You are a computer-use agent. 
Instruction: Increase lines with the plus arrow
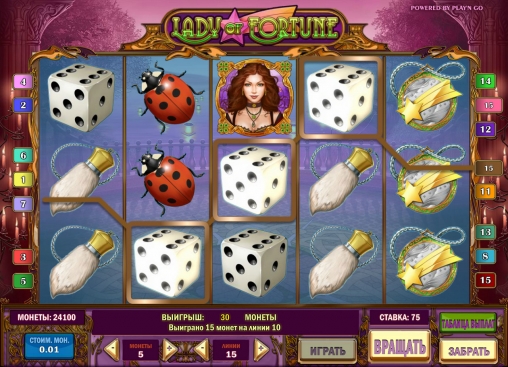[x=261, y=349]
